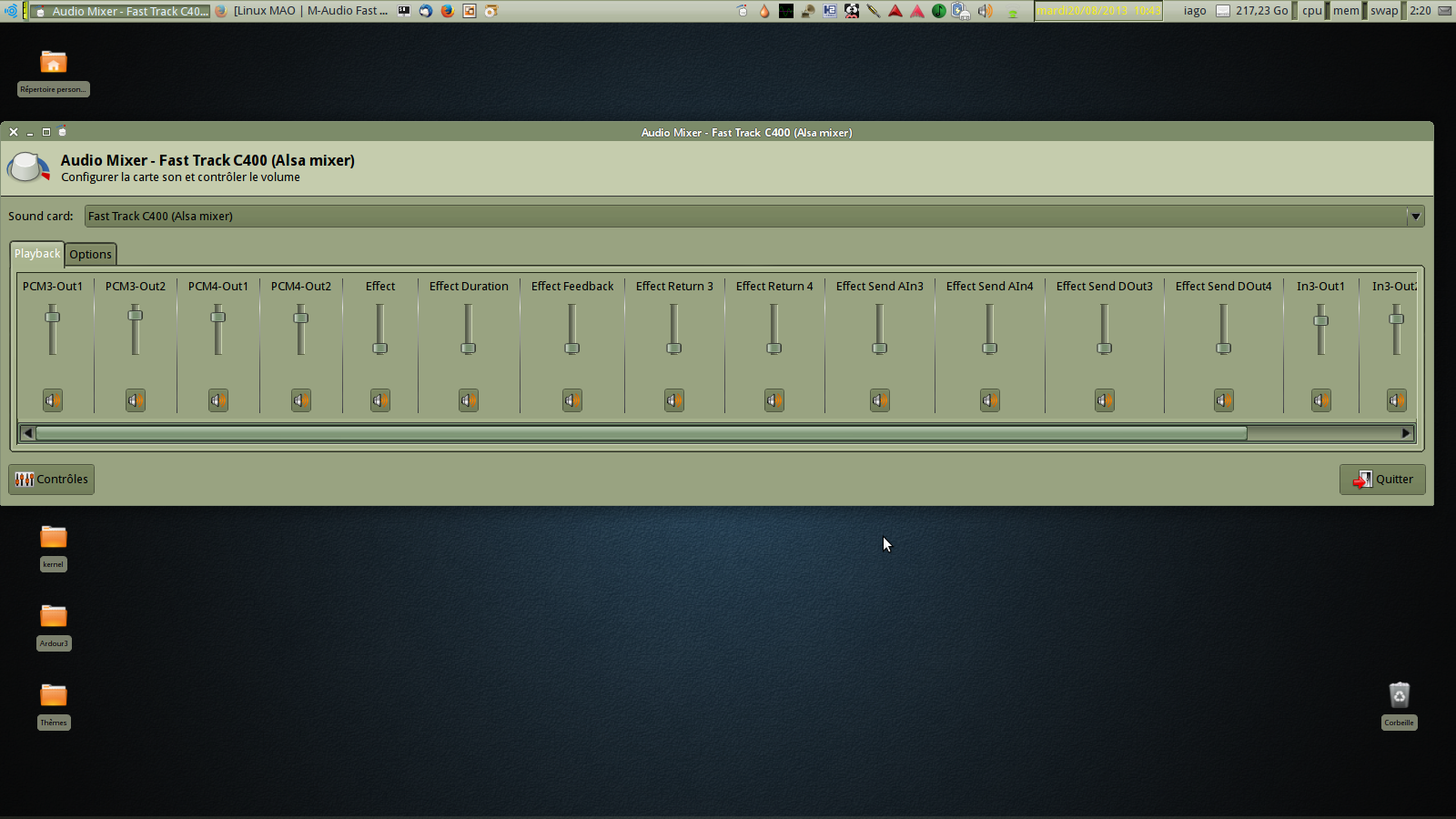Mute the PCM3-Out1 channel
The width and height of the screenshot is (1456, 819).
(x=53, y=400)
